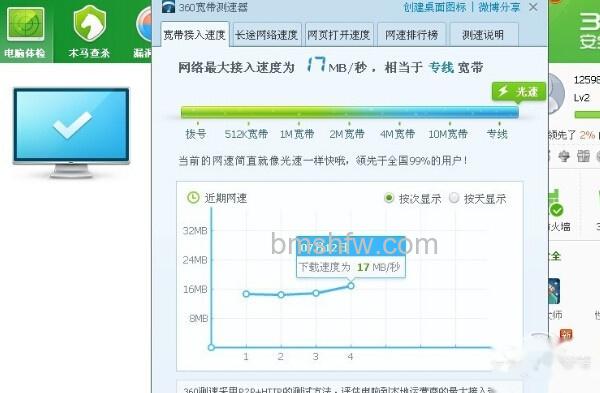This screenshot has height=393, width=600.
Task: Select the 按次显示 radio button
Action: (x=389, y=198)
